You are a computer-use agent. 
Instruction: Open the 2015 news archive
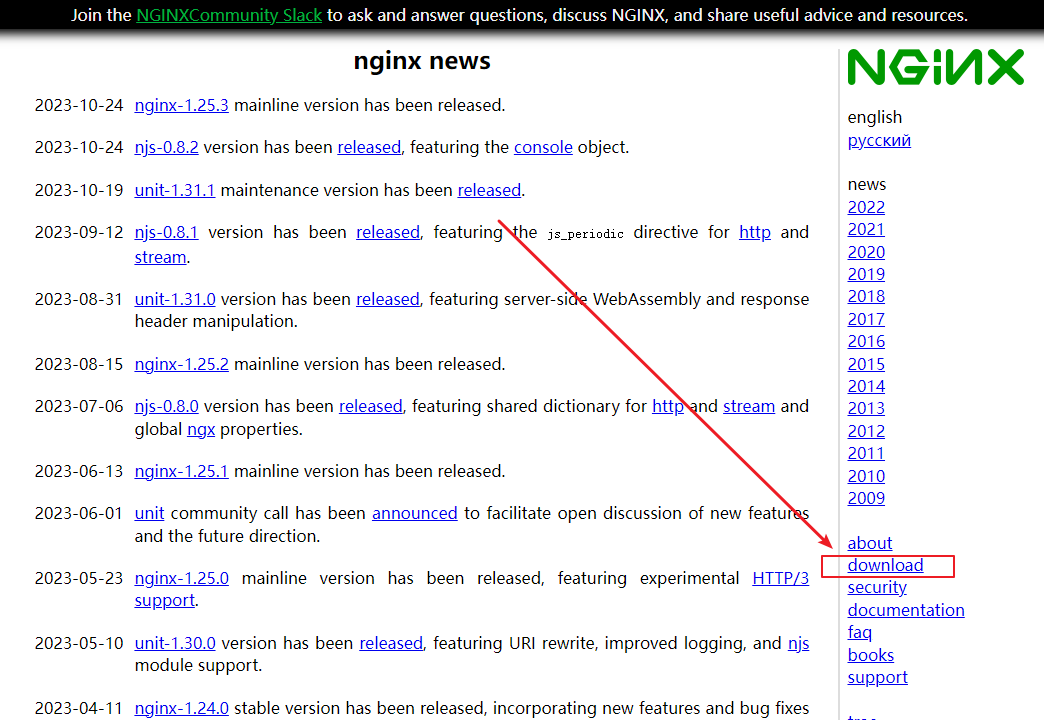point(866,364)
